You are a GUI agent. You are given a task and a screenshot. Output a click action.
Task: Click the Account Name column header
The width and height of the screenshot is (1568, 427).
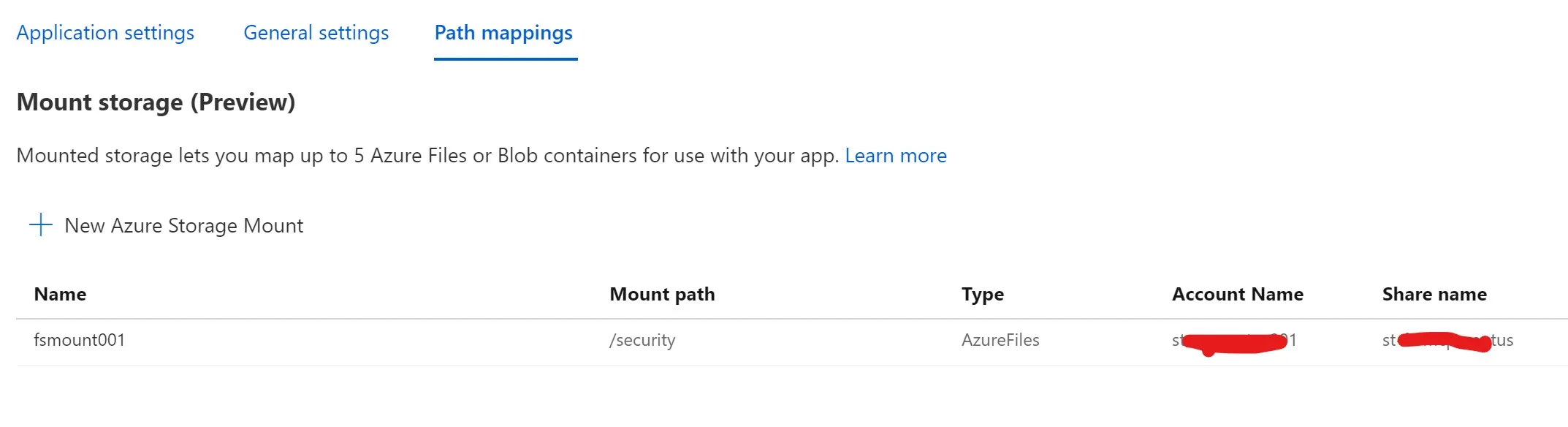click(x=1237, y=294)
